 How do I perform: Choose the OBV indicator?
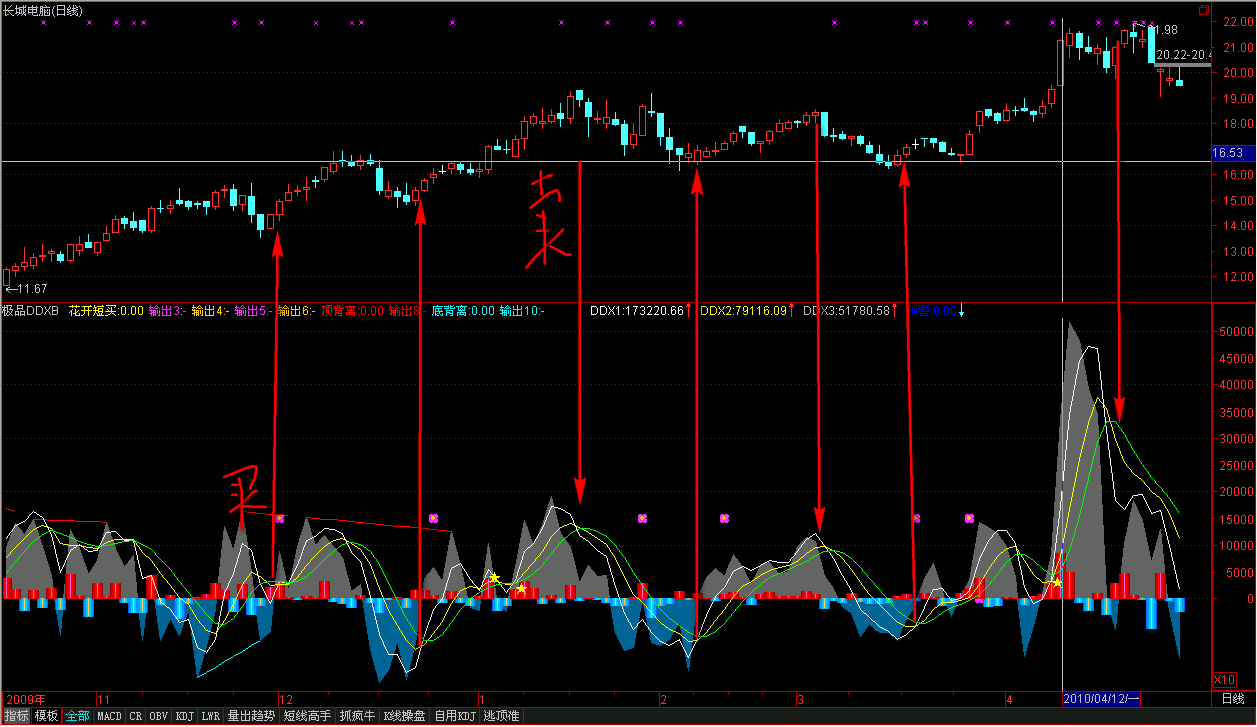(x=159, y=716)
